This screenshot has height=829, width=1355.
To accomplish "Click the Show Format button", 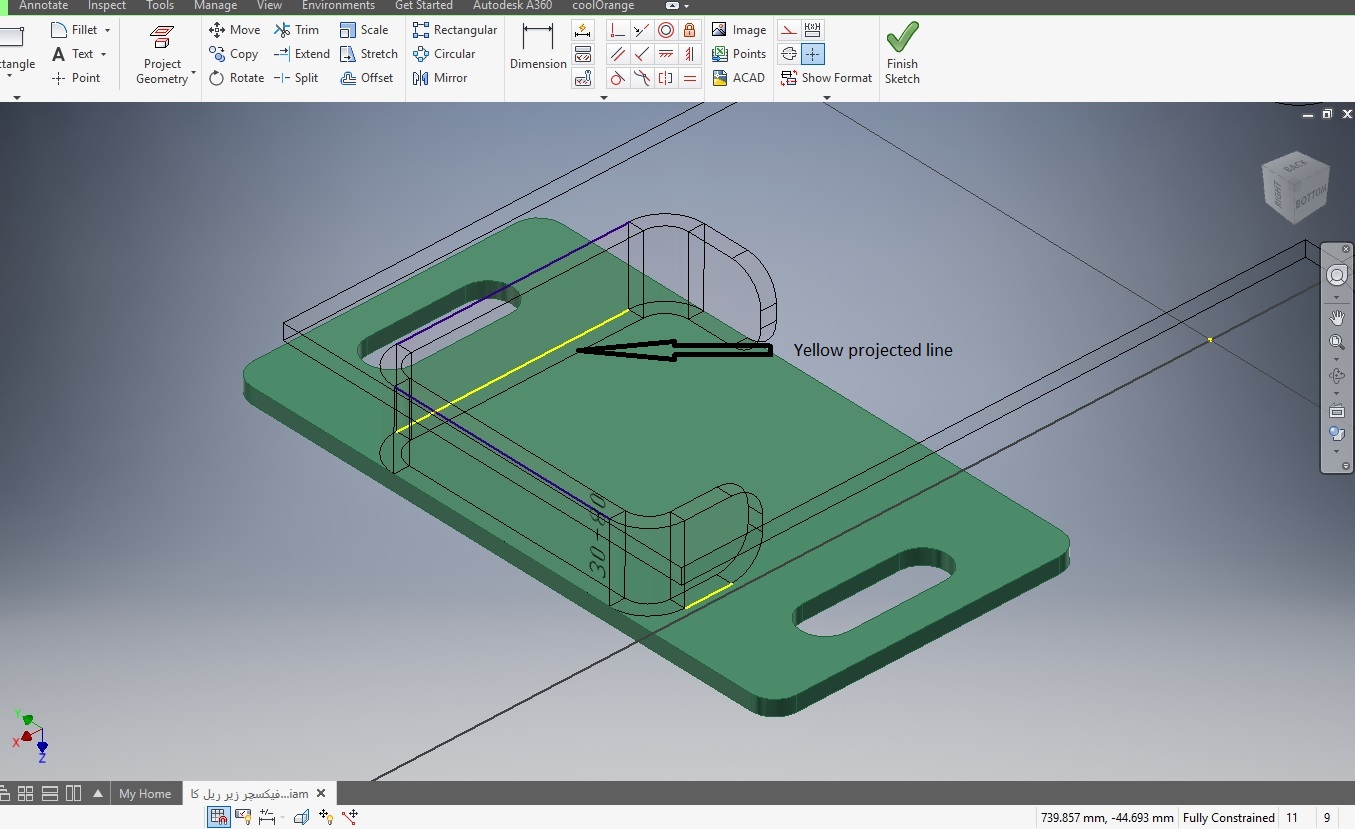I will tap(826, 78).
